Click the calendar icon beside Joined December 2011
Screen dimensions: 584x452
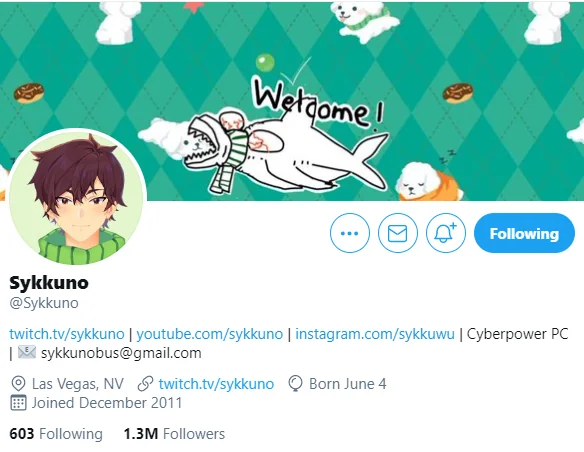18,403
